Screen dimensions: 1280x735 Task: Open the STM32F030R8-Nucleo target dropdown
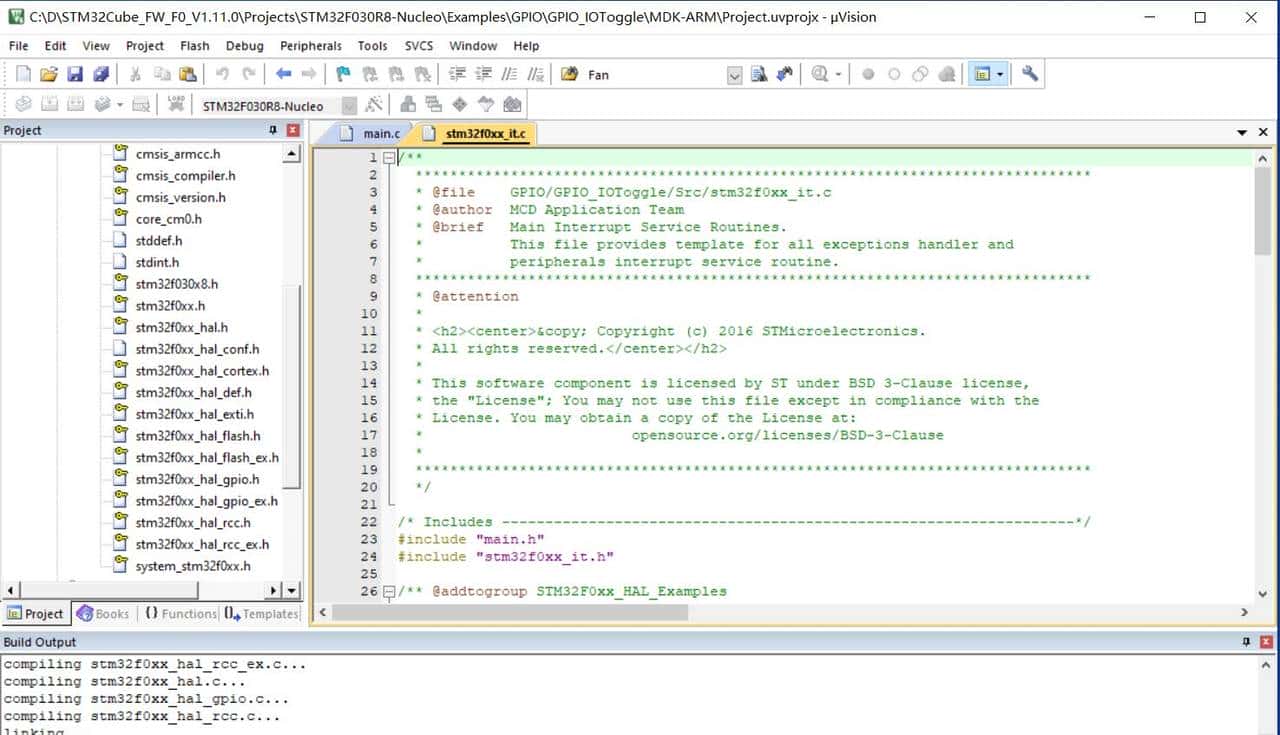point(348,106)
